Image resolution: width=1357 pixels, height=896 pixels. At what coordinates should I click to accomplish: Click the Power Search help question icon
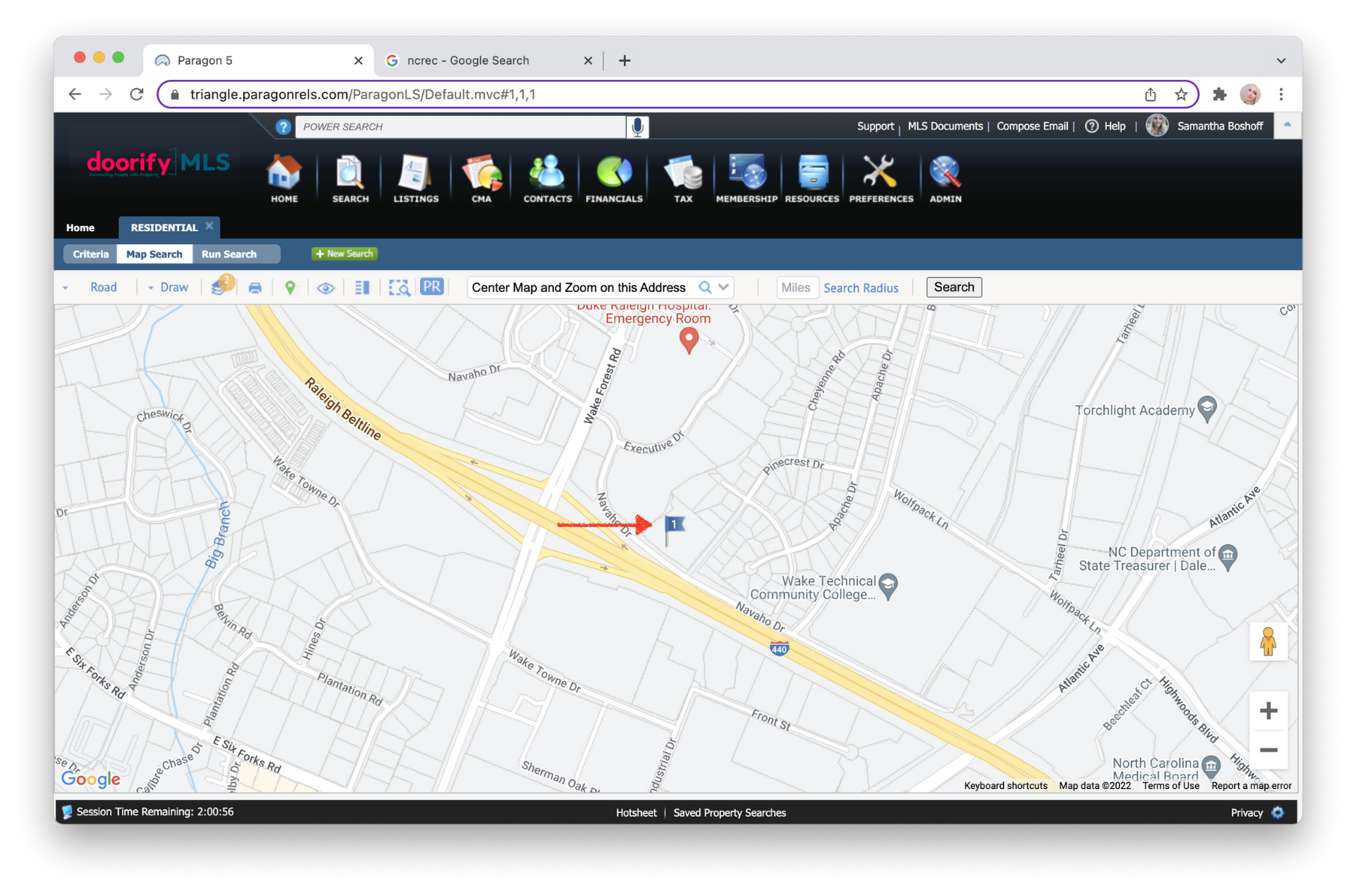coord(283,127)
